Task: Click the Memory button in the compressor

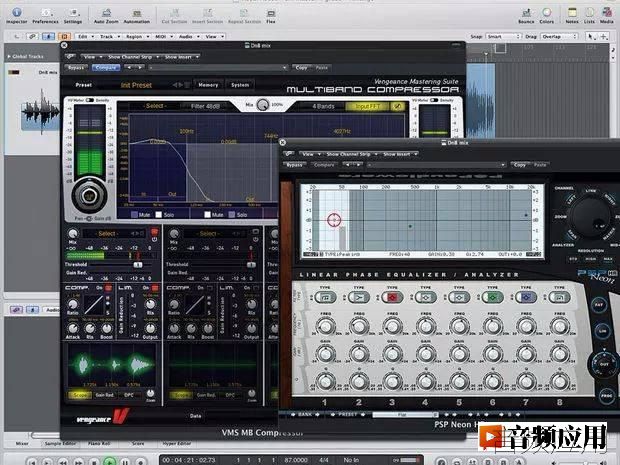Action: (208, 85)
